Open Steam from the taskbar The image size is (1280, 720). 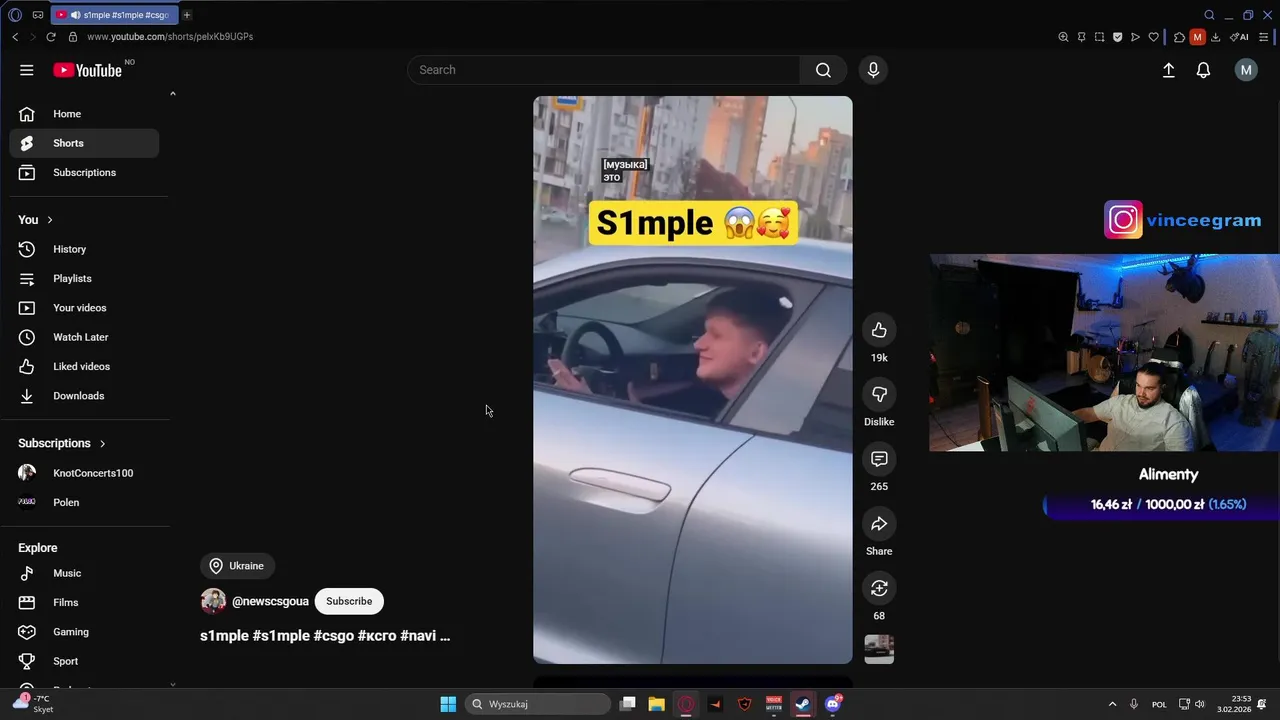[x=803, y=704]
